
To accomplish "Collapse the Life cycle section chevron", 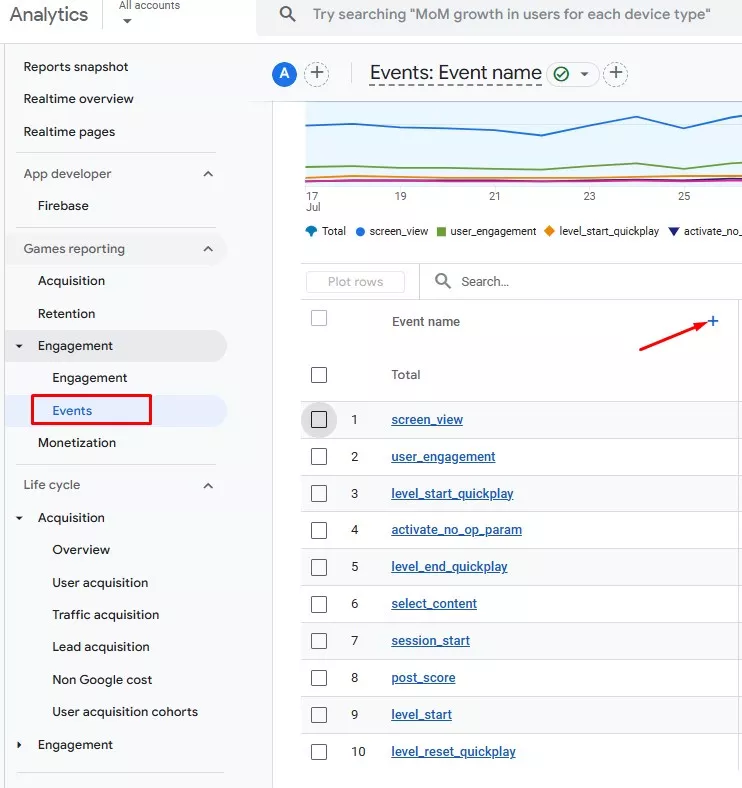I will coord(208,485).
